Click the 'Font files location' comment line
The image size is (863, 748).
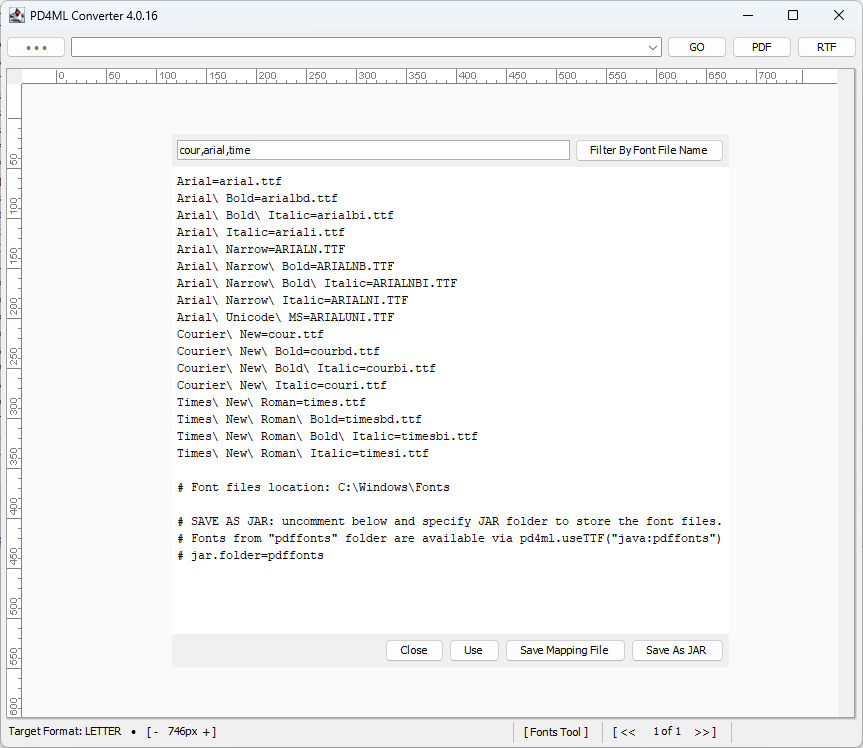(x=313, y=488)
